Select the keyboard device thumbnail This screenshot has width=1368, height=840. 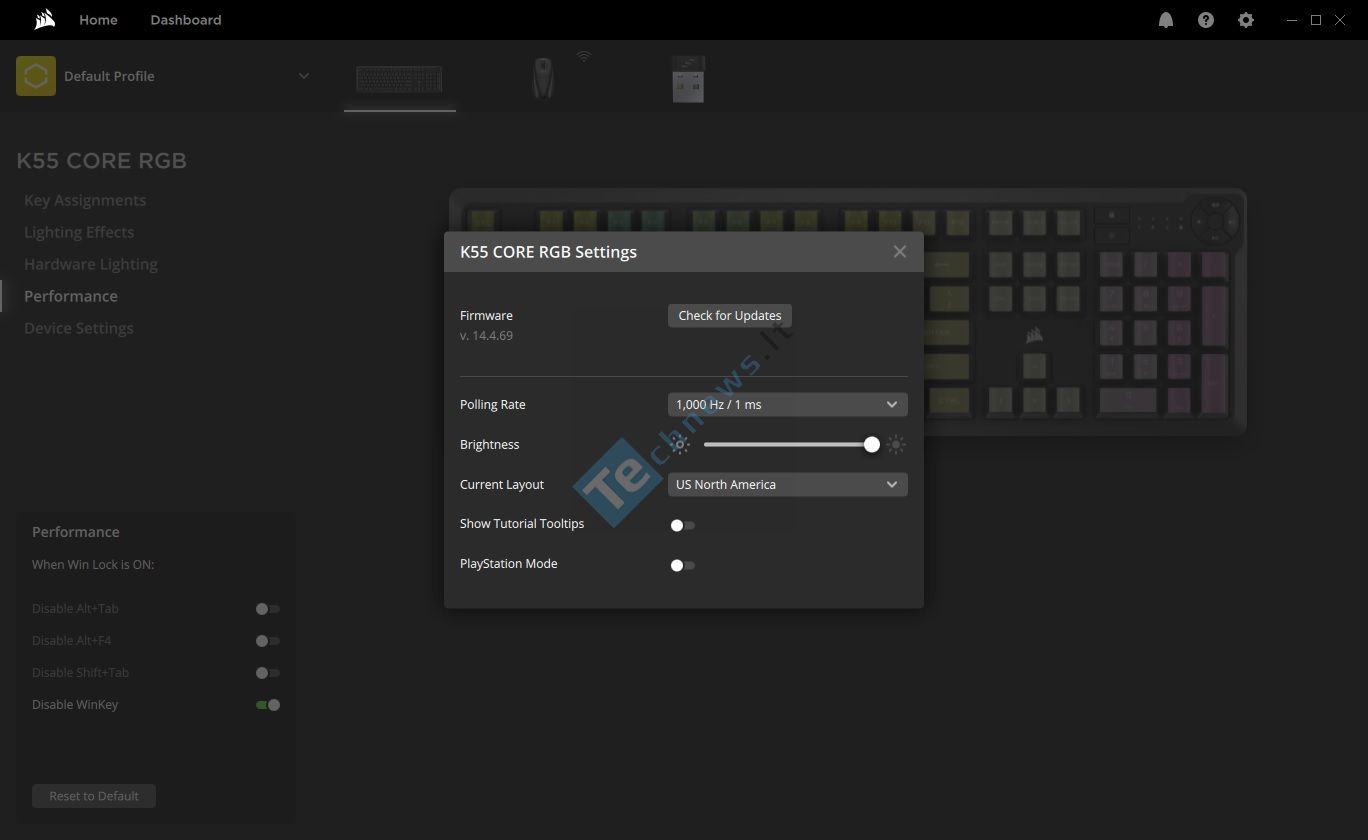tap(400, 79)
